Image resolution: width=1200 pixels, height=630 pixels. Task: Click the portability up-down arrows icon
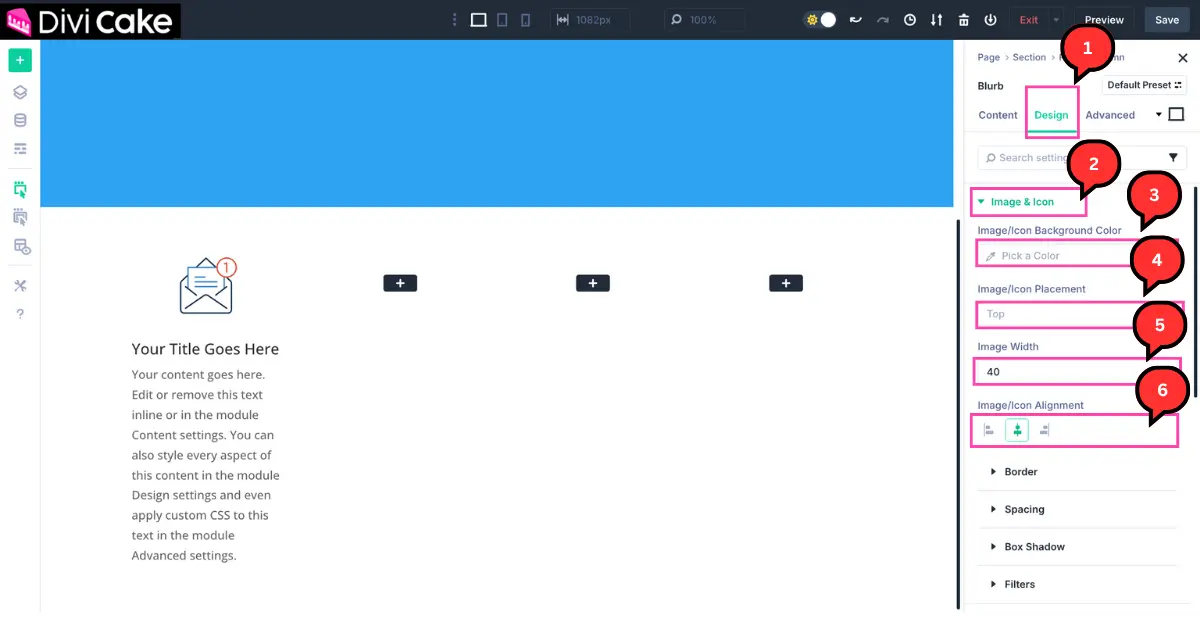(x=936, y=20)
